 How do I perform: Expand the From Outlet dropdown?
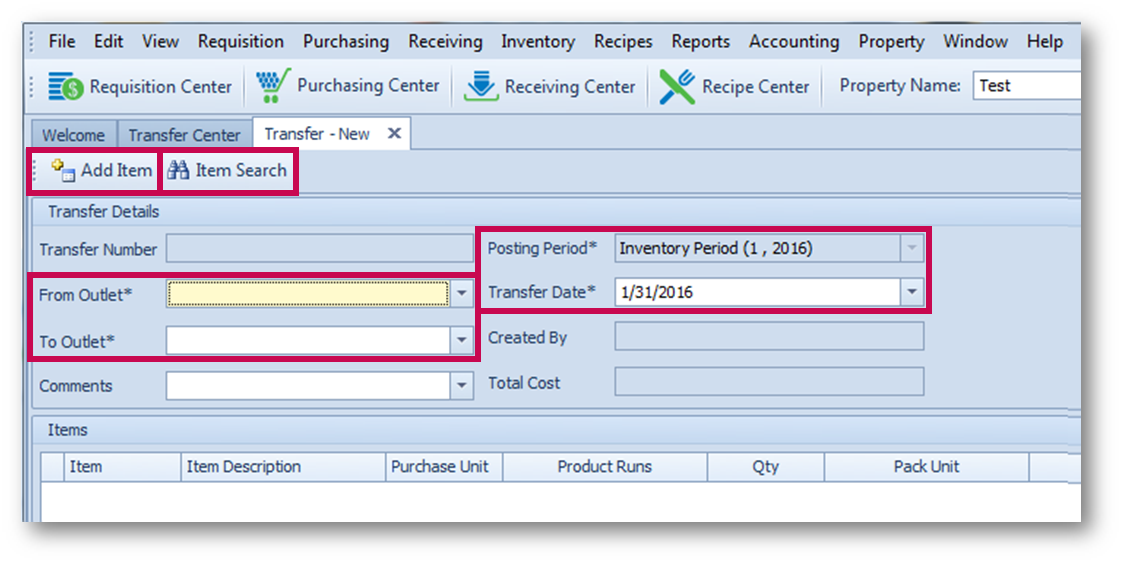[461, 294]
